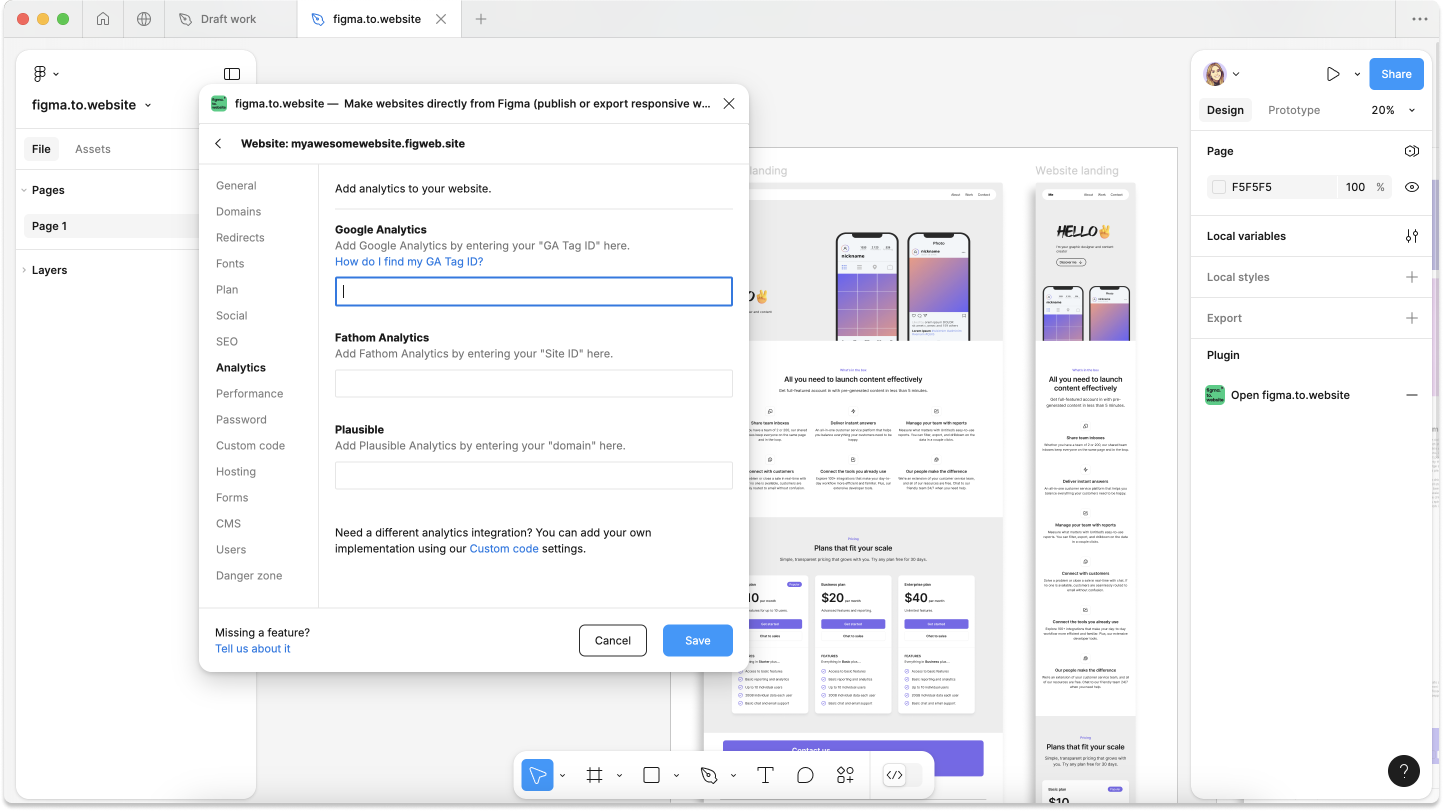Image resolution: width=1443 pixels, height=811 pixels.
Task: Click the page color variable hexagon icon
Action: pos(1412,151)
